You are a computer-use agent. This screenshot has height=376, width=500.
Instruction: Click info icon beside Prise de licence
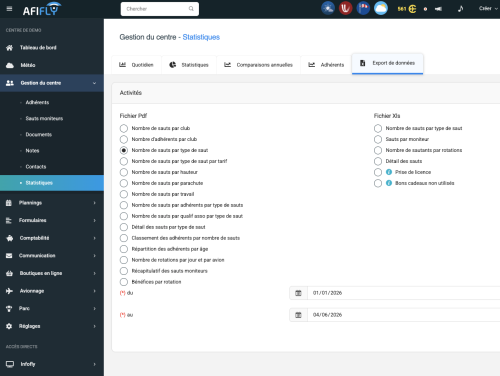click(x=389, y=172)
